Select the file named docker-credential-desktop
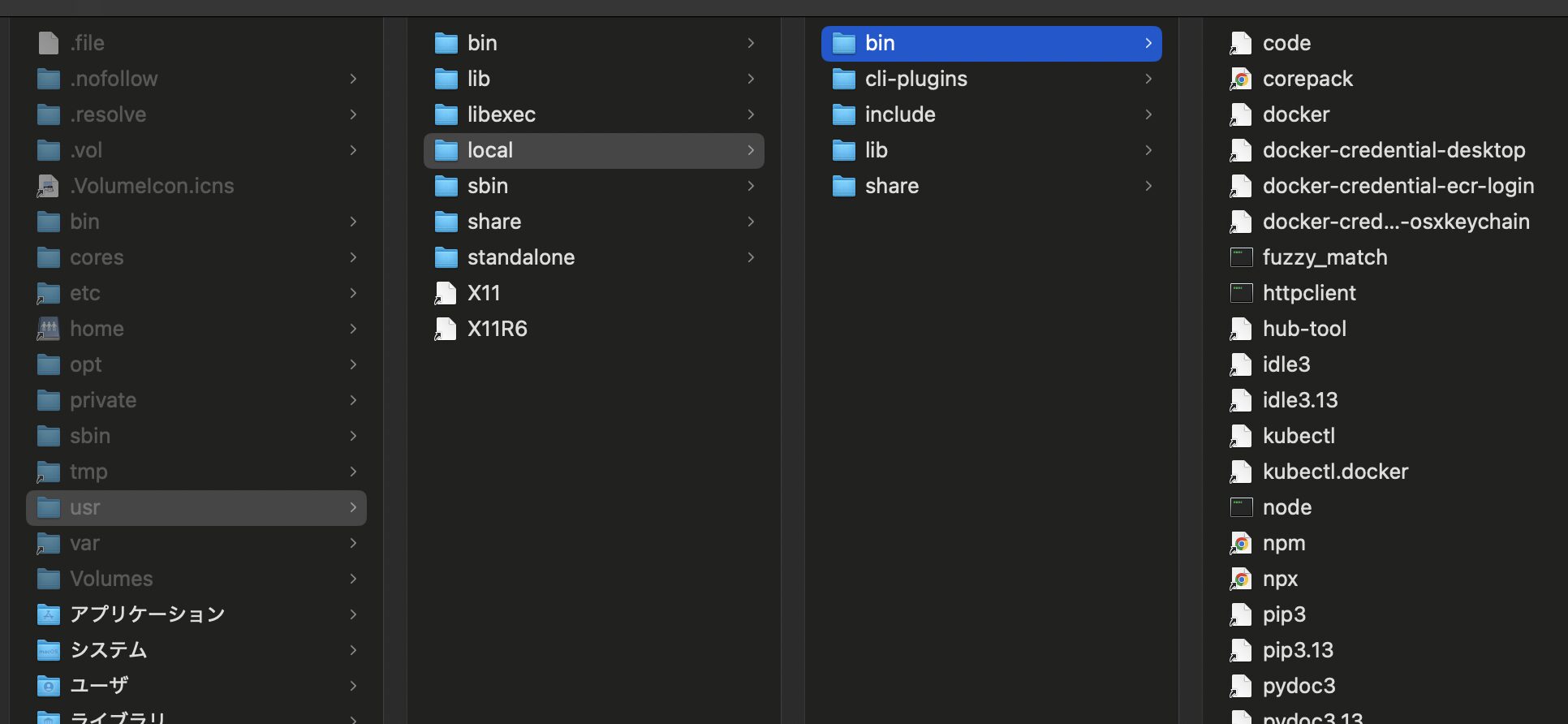The width and height of the screenshot is (1568, 724). coord(1394,150)
